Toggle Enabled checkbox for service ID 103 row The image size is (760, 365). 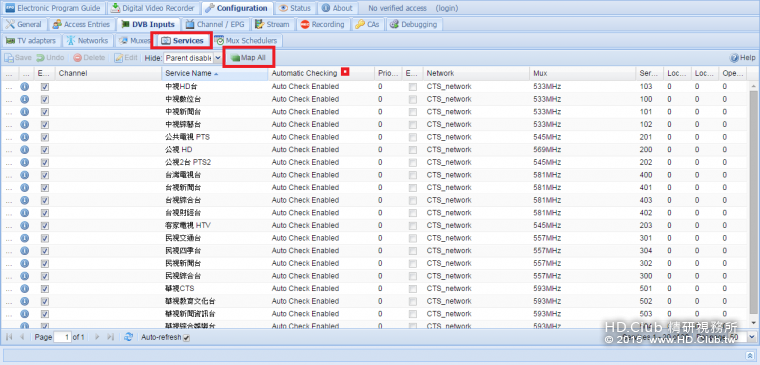[45, 87]
